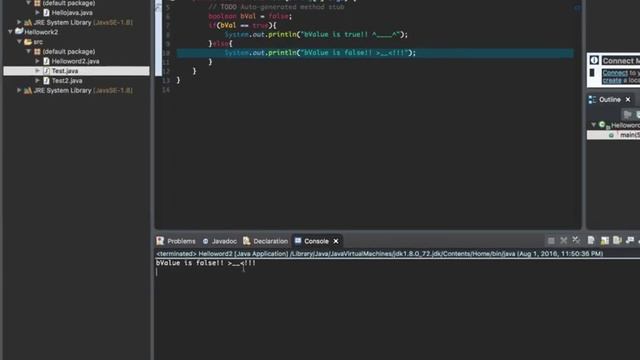Click the Helloword2 class icon in Outline
The width and height of the screenshot is (640, 360).
click(602, 124)
